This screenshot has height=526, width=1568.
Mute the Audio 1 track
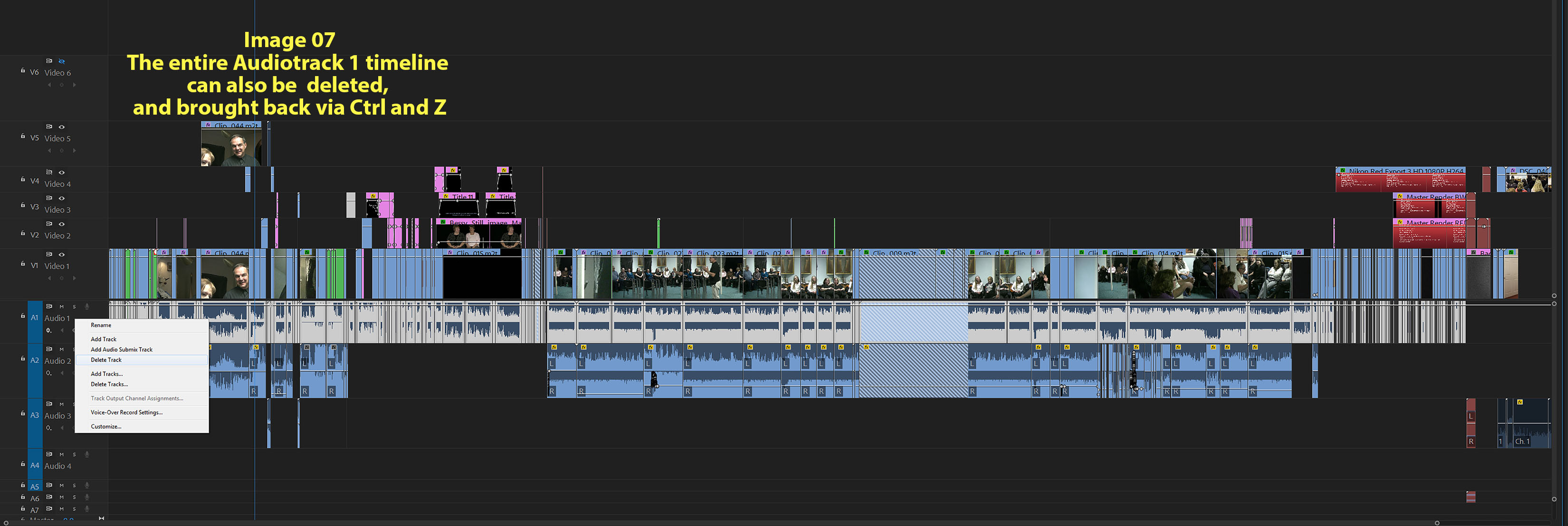click(x=61, y=307)
